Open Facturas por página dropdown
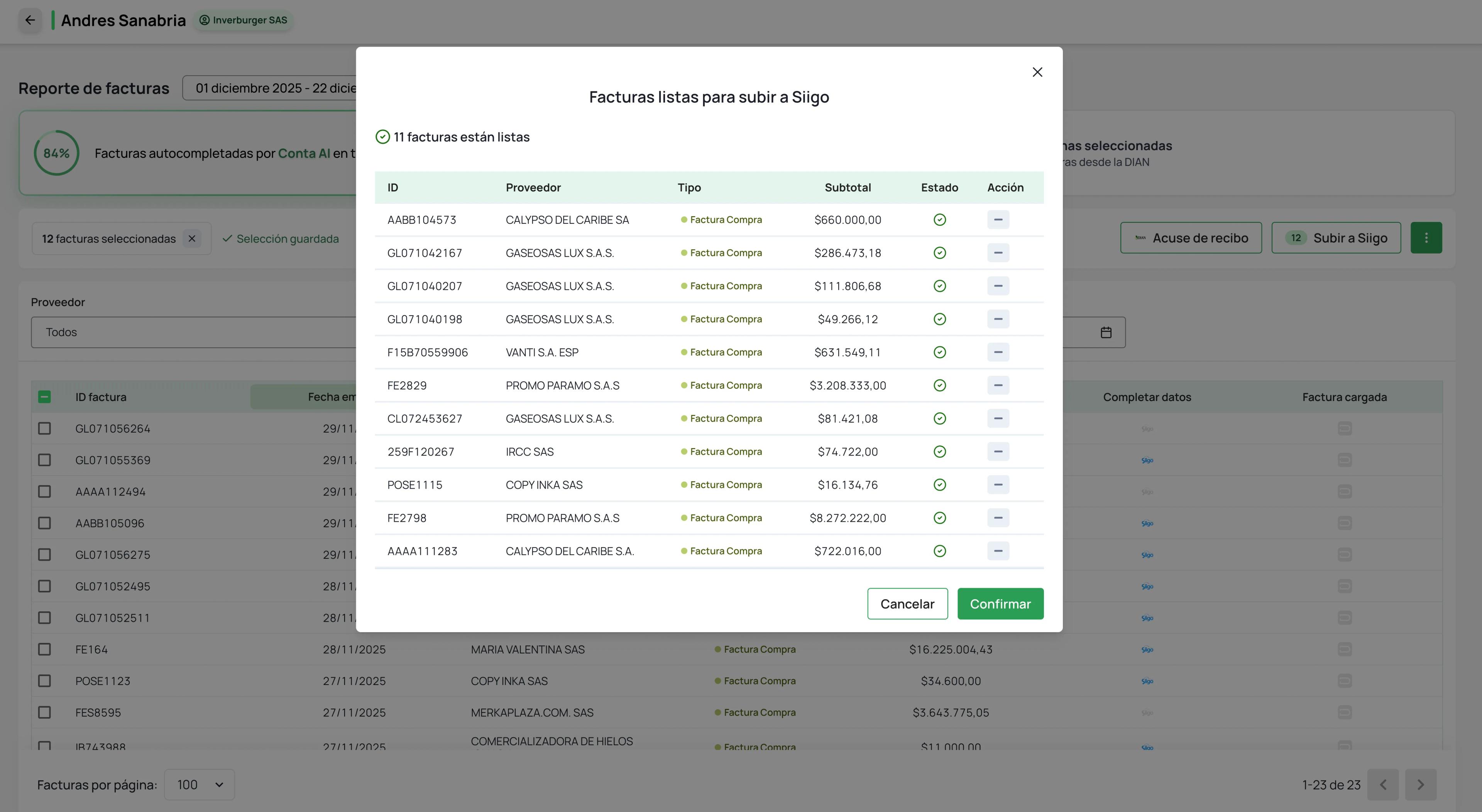The width and height of the screenshot is (1482, 812). 199,784
